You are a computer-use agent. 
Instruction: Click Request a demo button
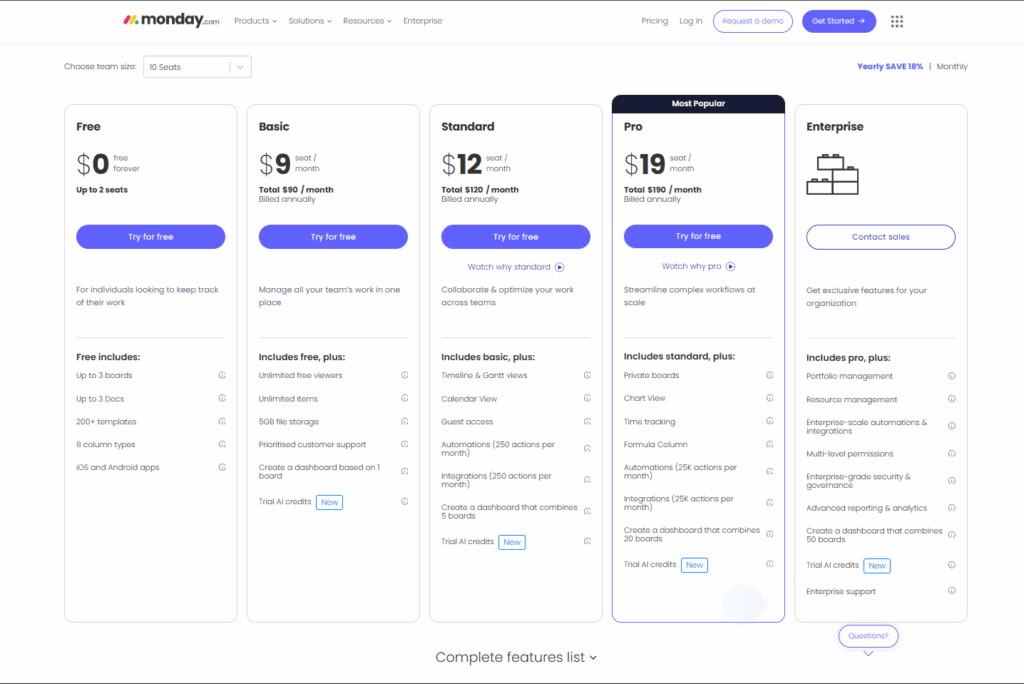[752, 21]
